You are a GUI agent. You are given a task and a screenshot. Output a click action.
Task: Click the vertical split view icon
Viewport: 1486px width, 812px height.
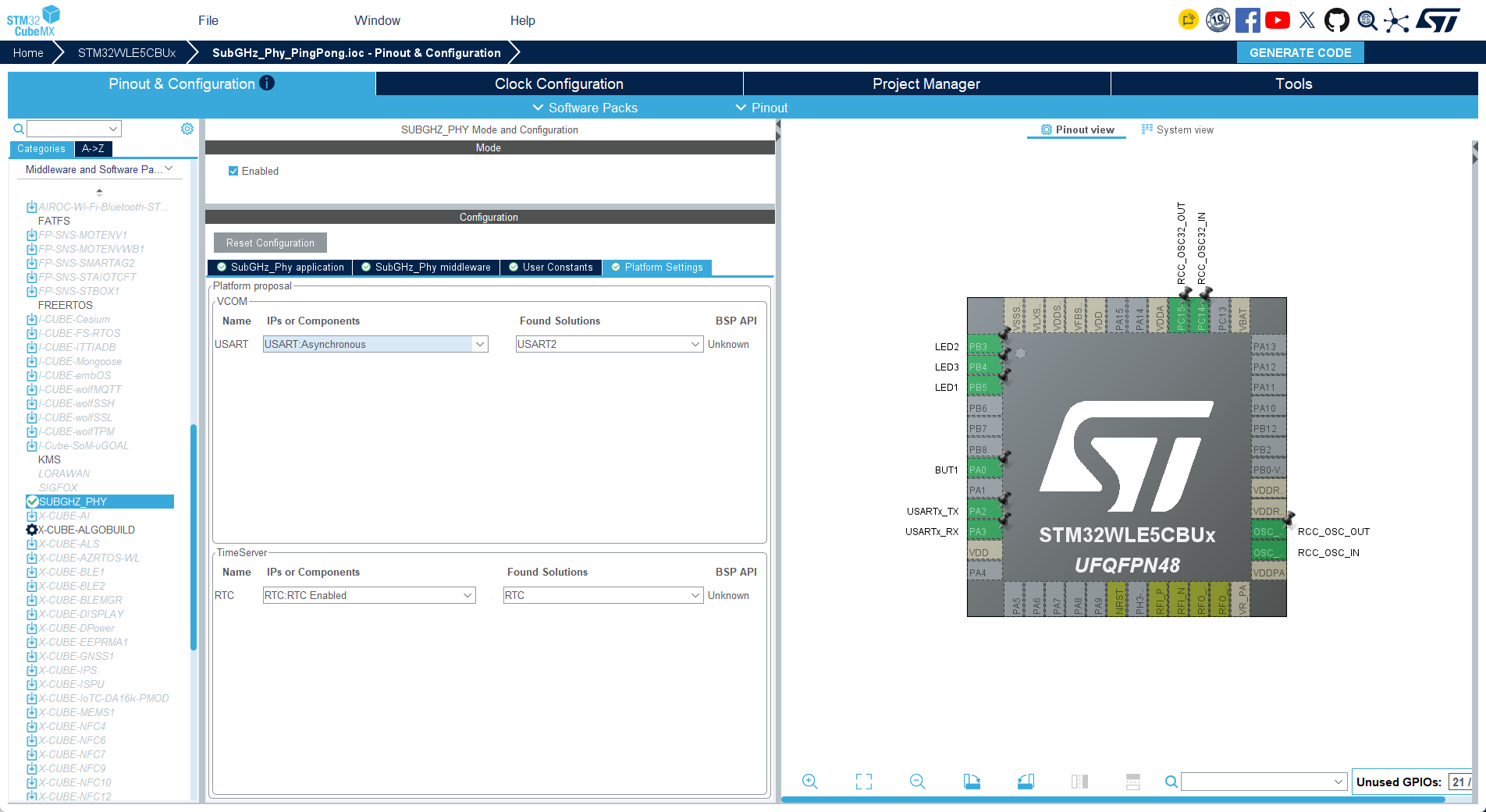click(x=1079, y=782)
